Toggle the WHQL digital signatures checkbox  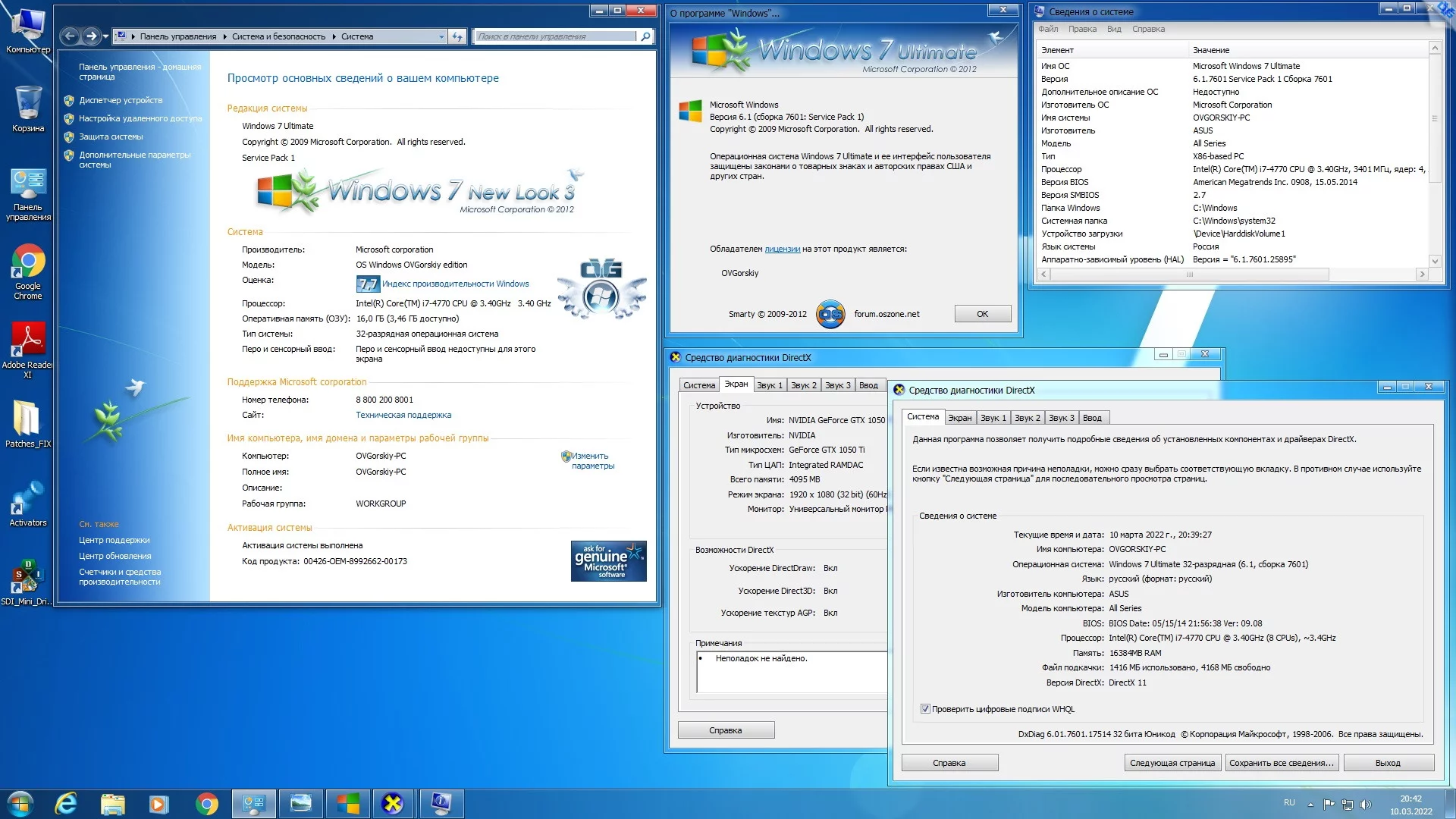925,709
